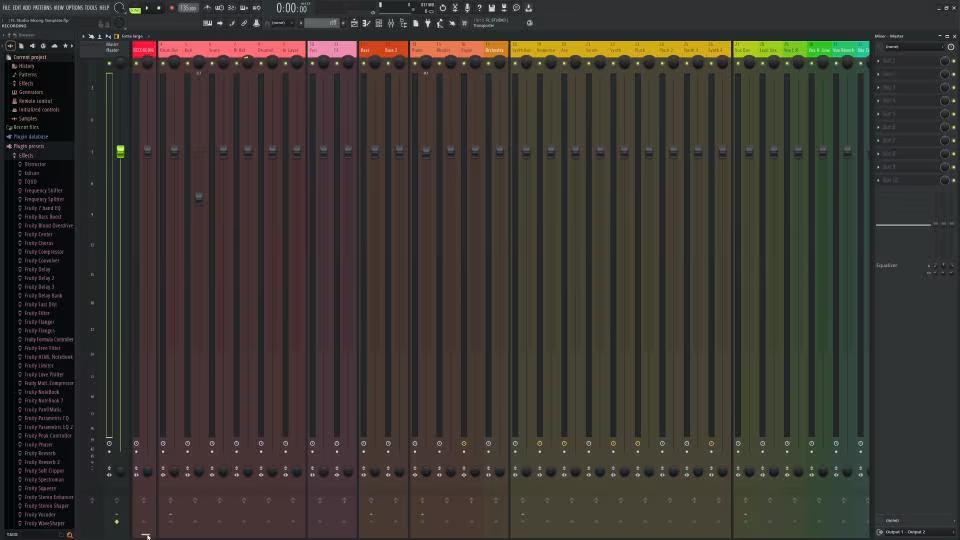
Task: Click the save project floppy icon
Action: point(492,8)
